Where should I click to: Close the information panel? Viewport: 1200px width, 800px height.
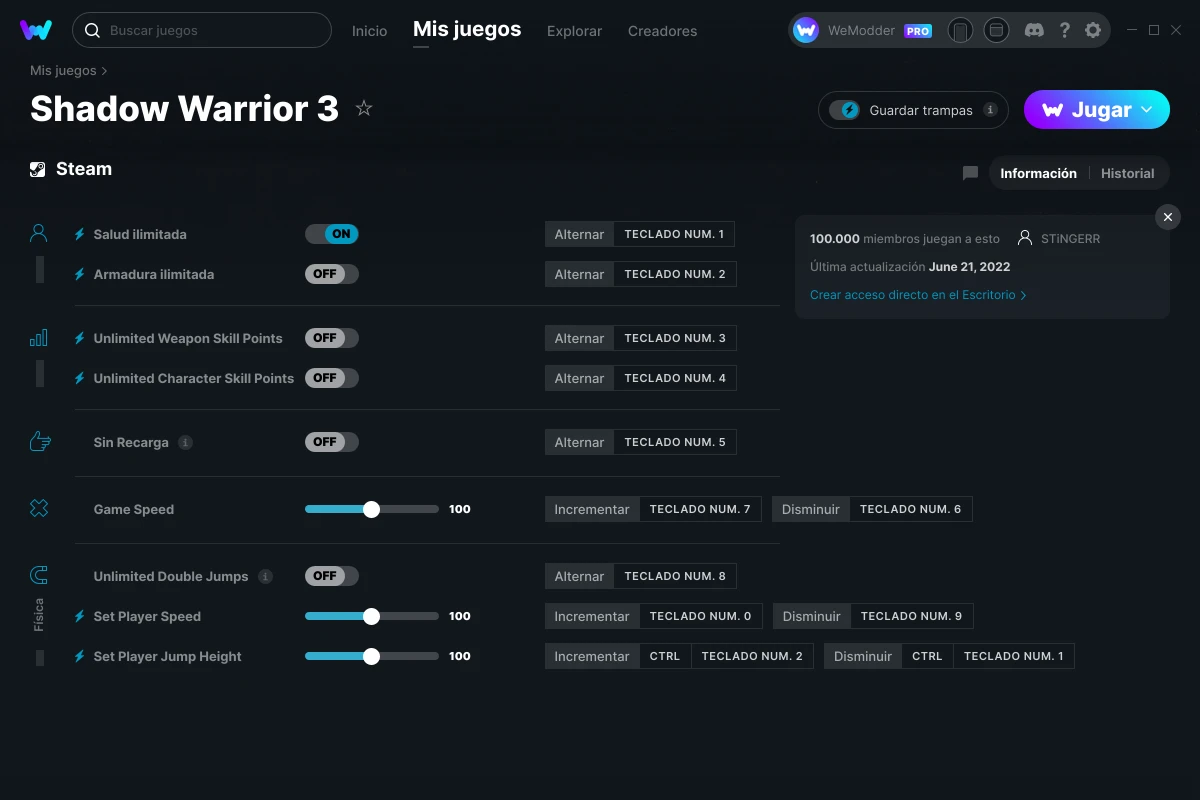coord(1167,217)
